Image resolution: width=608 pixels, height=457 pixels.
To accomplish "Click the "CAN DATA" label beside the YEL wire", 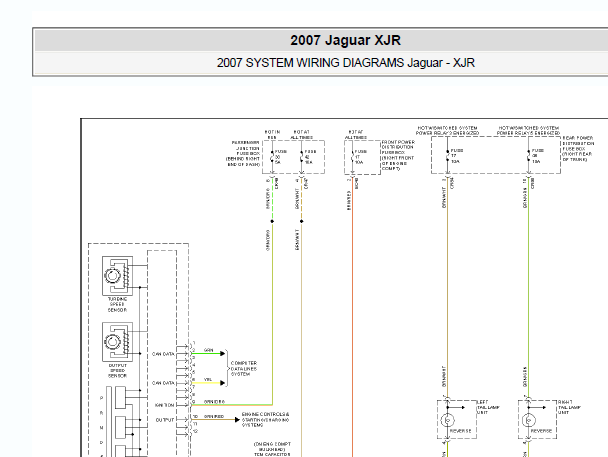I will pyautogui.click(x=163, y=383).
